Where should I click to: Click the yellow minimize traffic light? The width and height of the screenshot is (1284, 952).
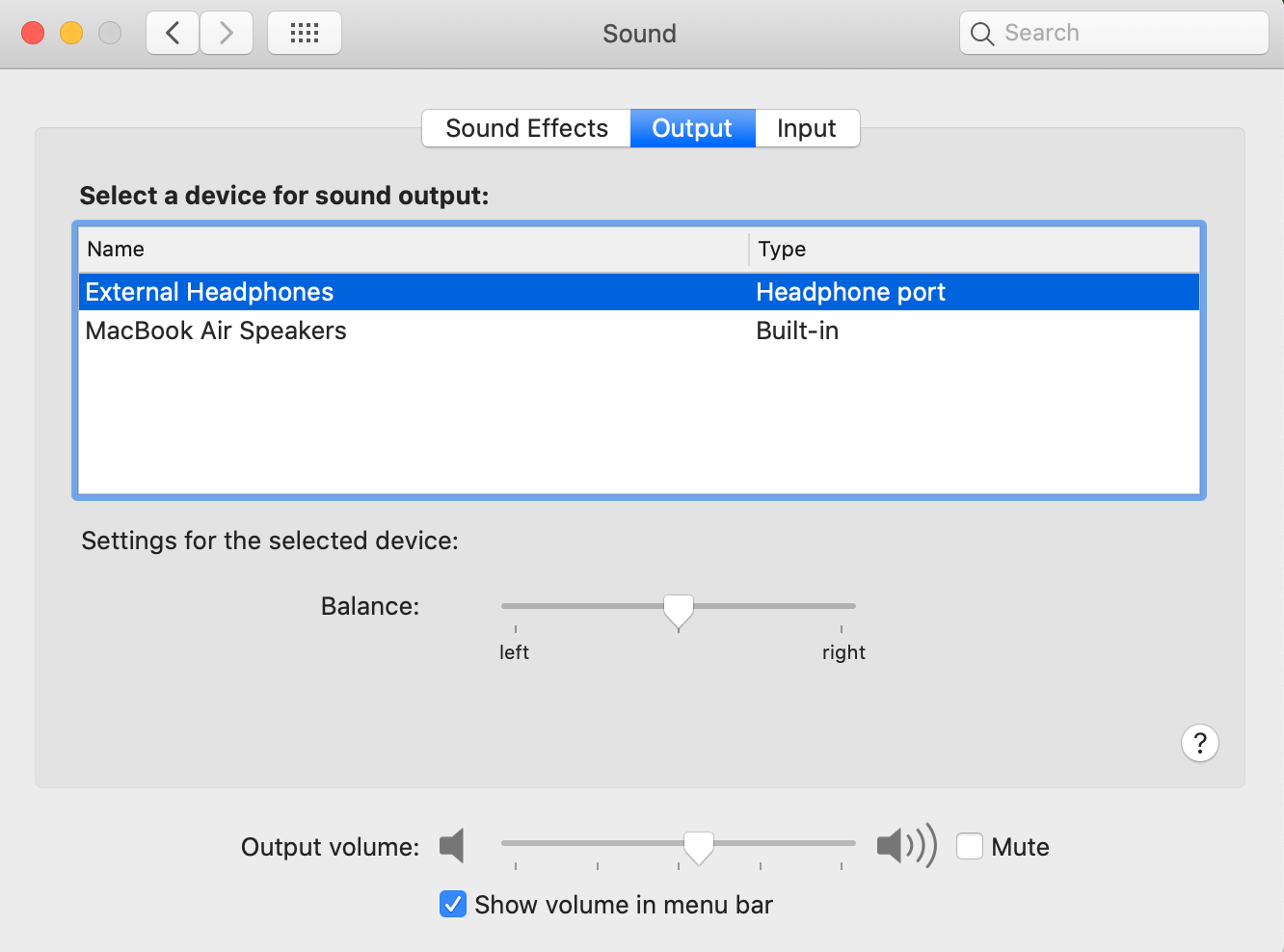coord(68,31)
